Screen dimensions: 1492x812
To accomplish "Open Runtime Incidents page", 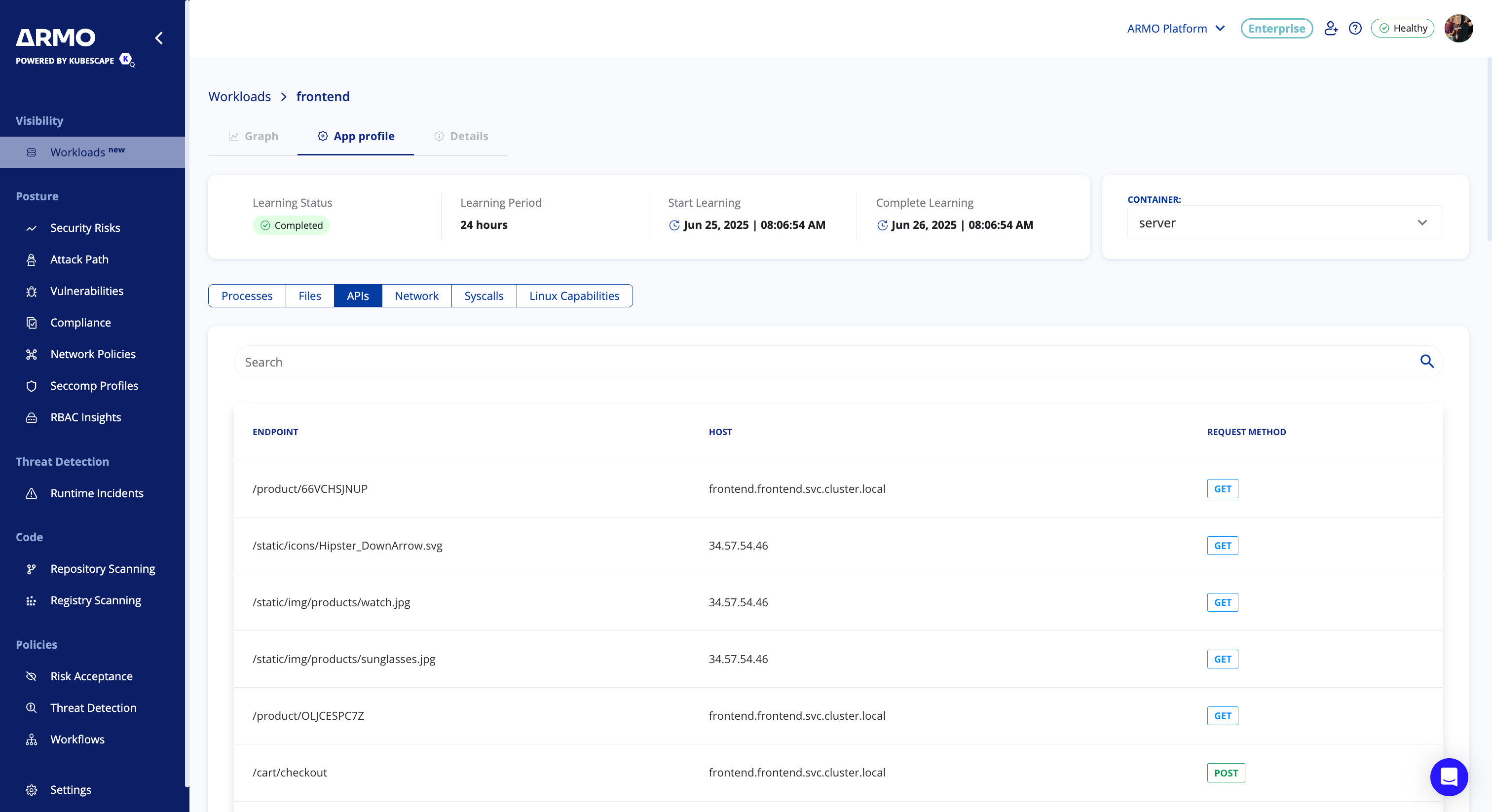I will 97,493.
